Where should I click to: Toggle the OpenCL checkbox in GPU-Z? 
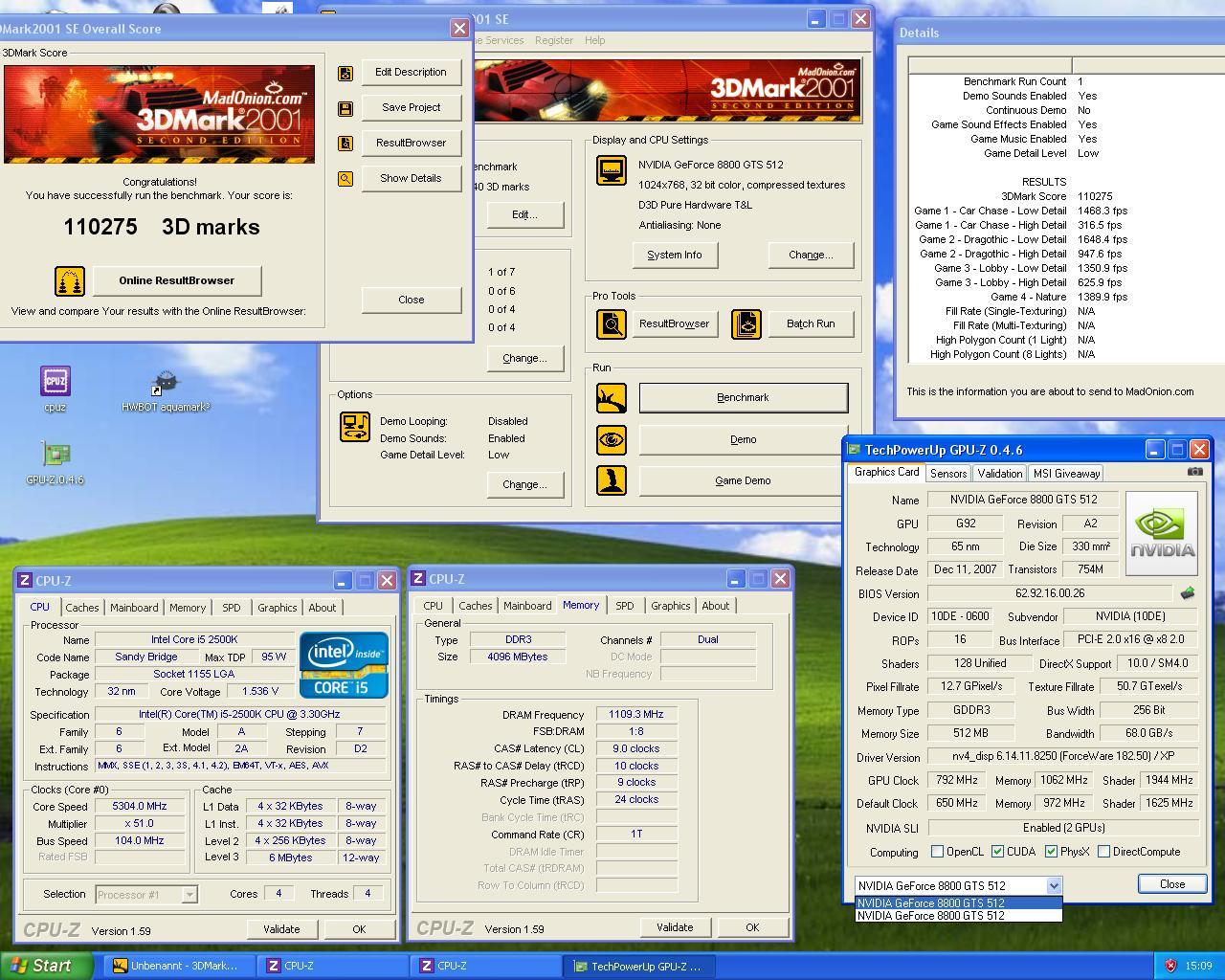(x=938, y=852)
